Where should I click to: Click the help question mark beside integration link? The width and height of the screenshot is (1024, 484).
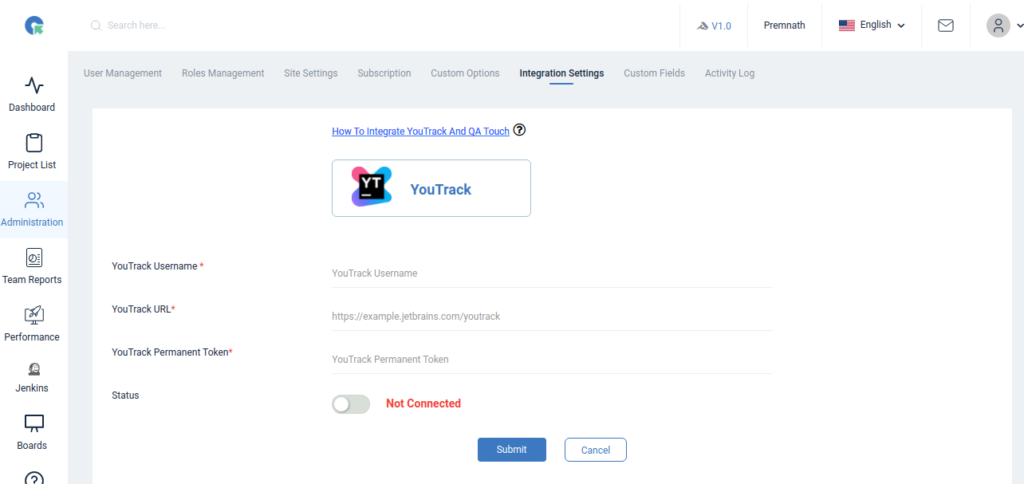519,130
